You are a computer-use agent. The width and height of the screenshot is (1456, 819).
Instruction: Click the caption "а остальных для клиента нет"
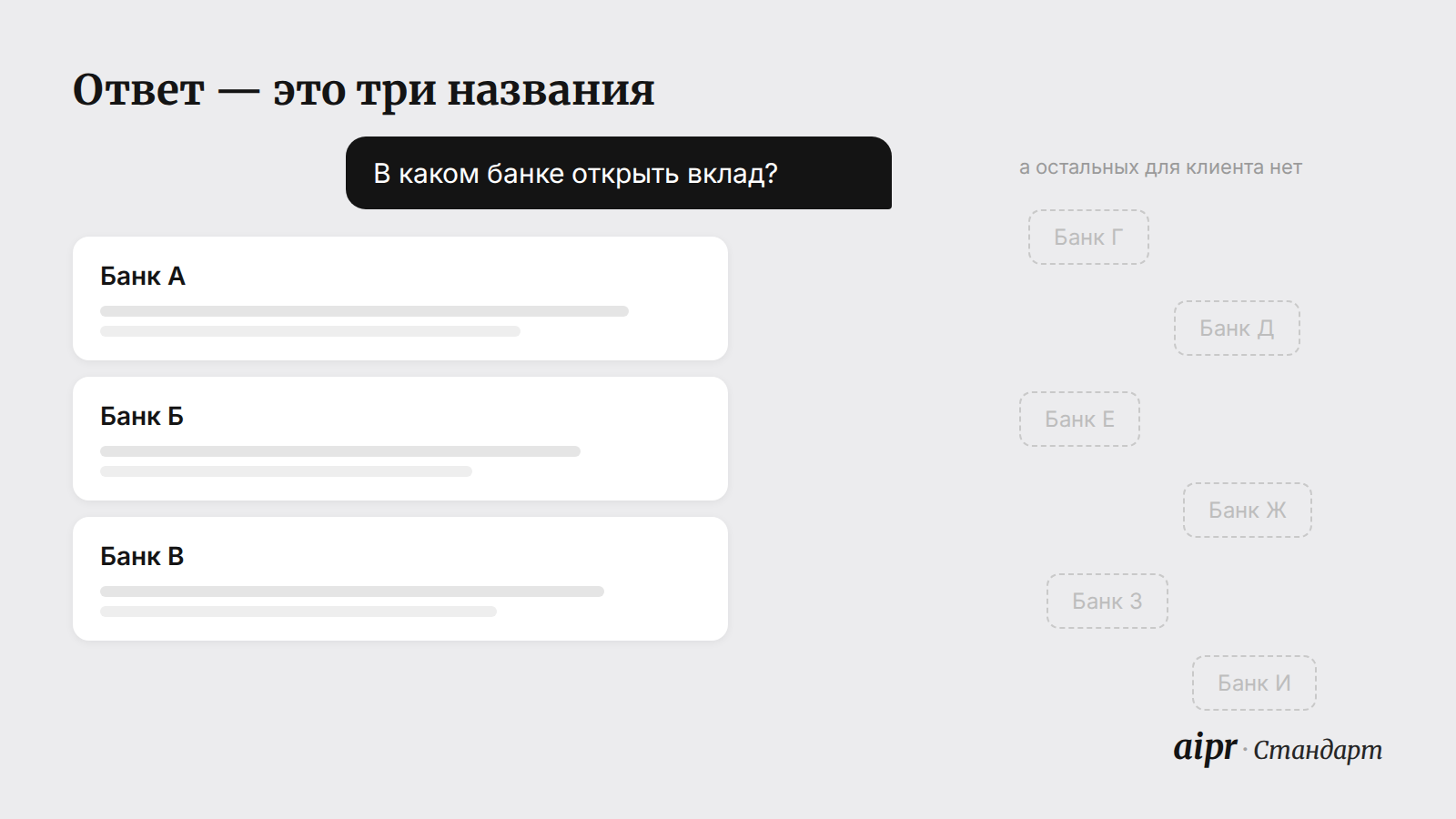[1160, 167]
